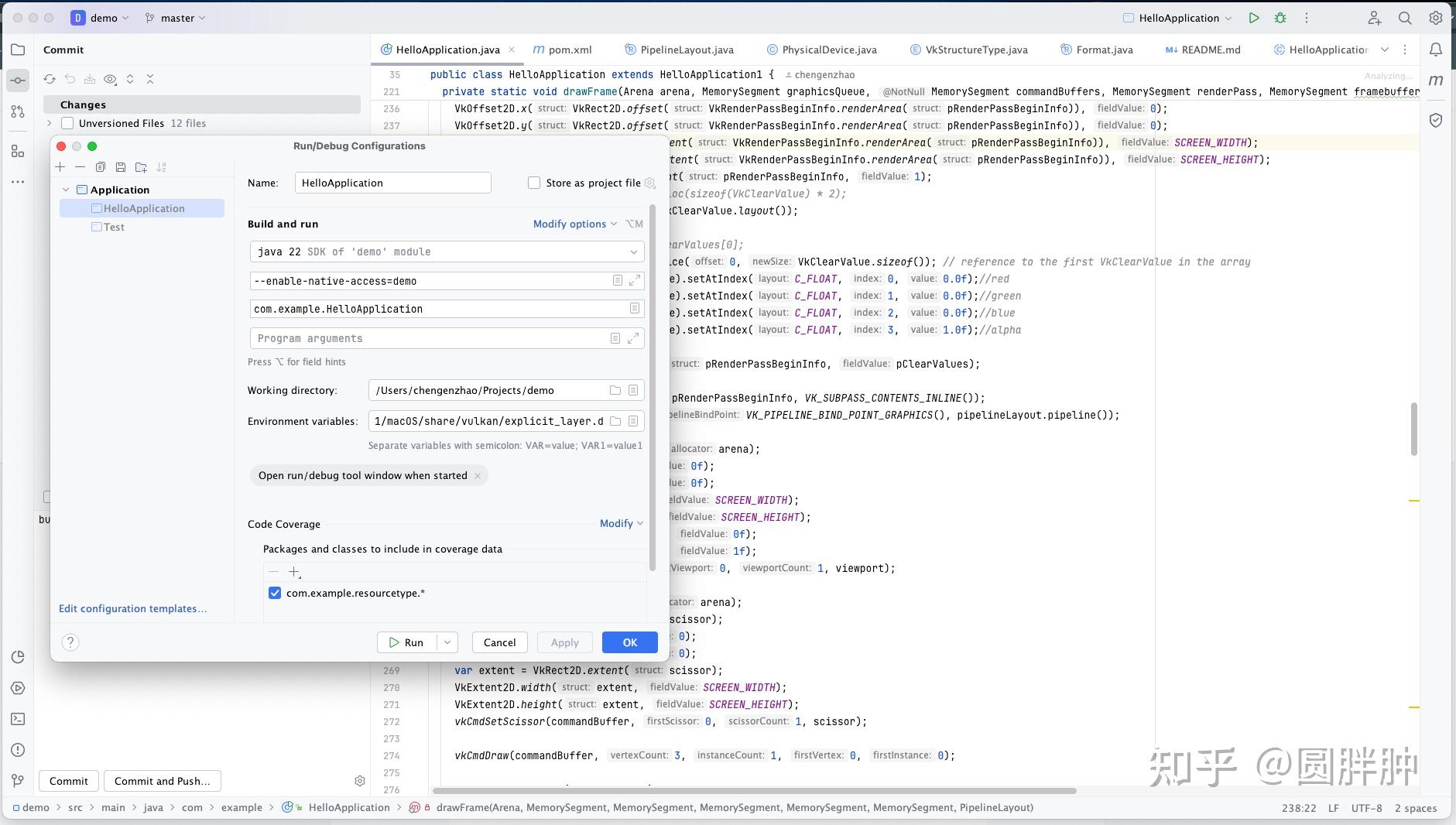Click the Program arguments input field
The width and height of the screenshot is (1456, 825).
coord(430,338)
